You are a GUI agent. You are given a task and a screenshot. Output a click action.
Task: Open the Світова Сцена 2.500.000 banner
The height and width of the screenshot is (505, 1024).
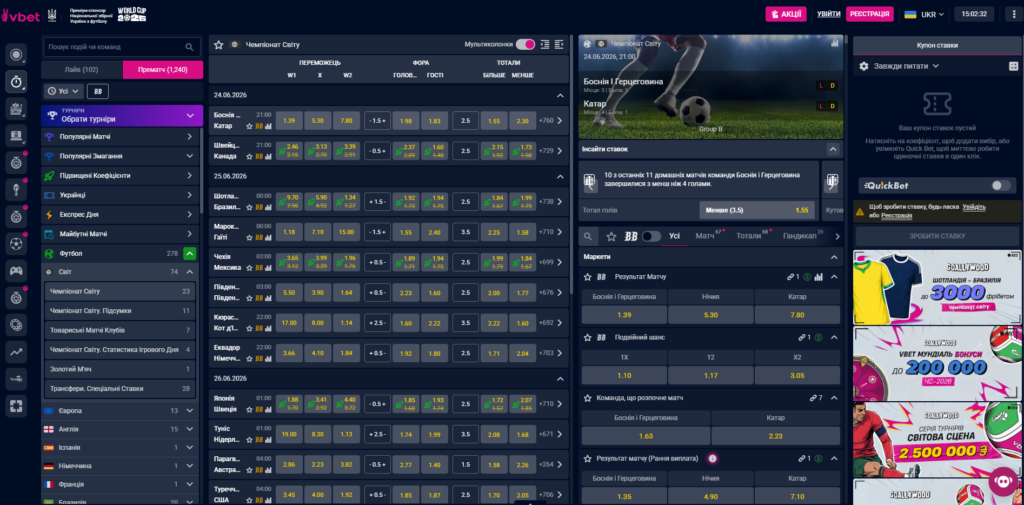coord(938,438)
